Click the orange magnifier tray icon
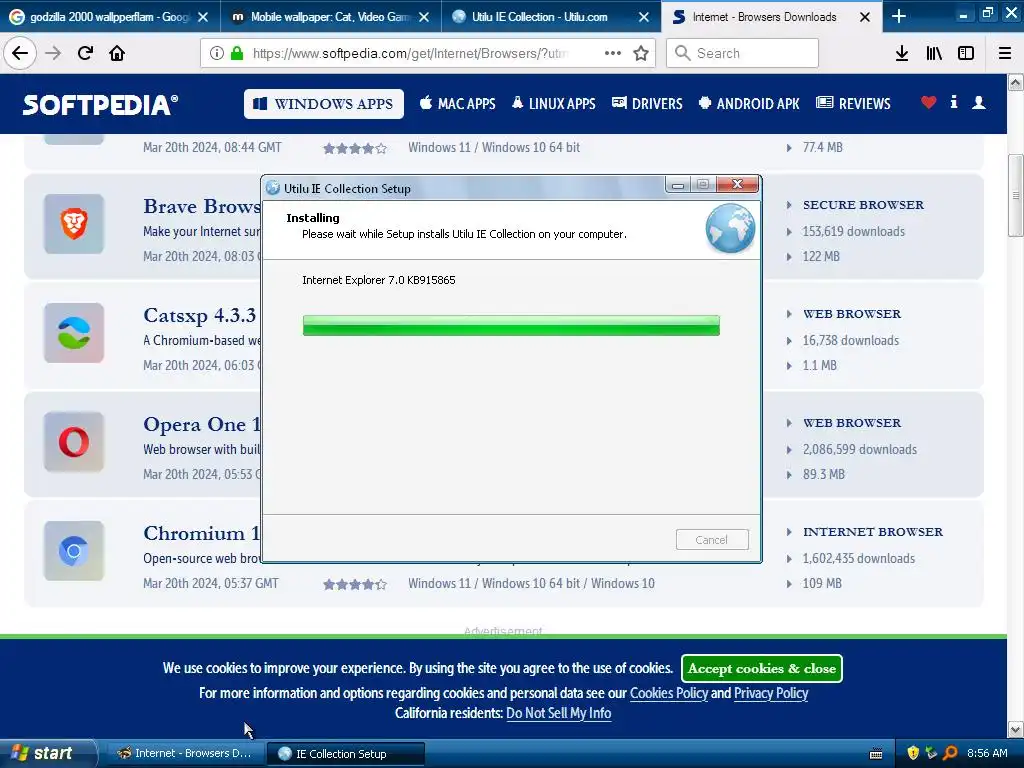The height and width of the screenshot is (768, 1024). (x=950, y=753)
